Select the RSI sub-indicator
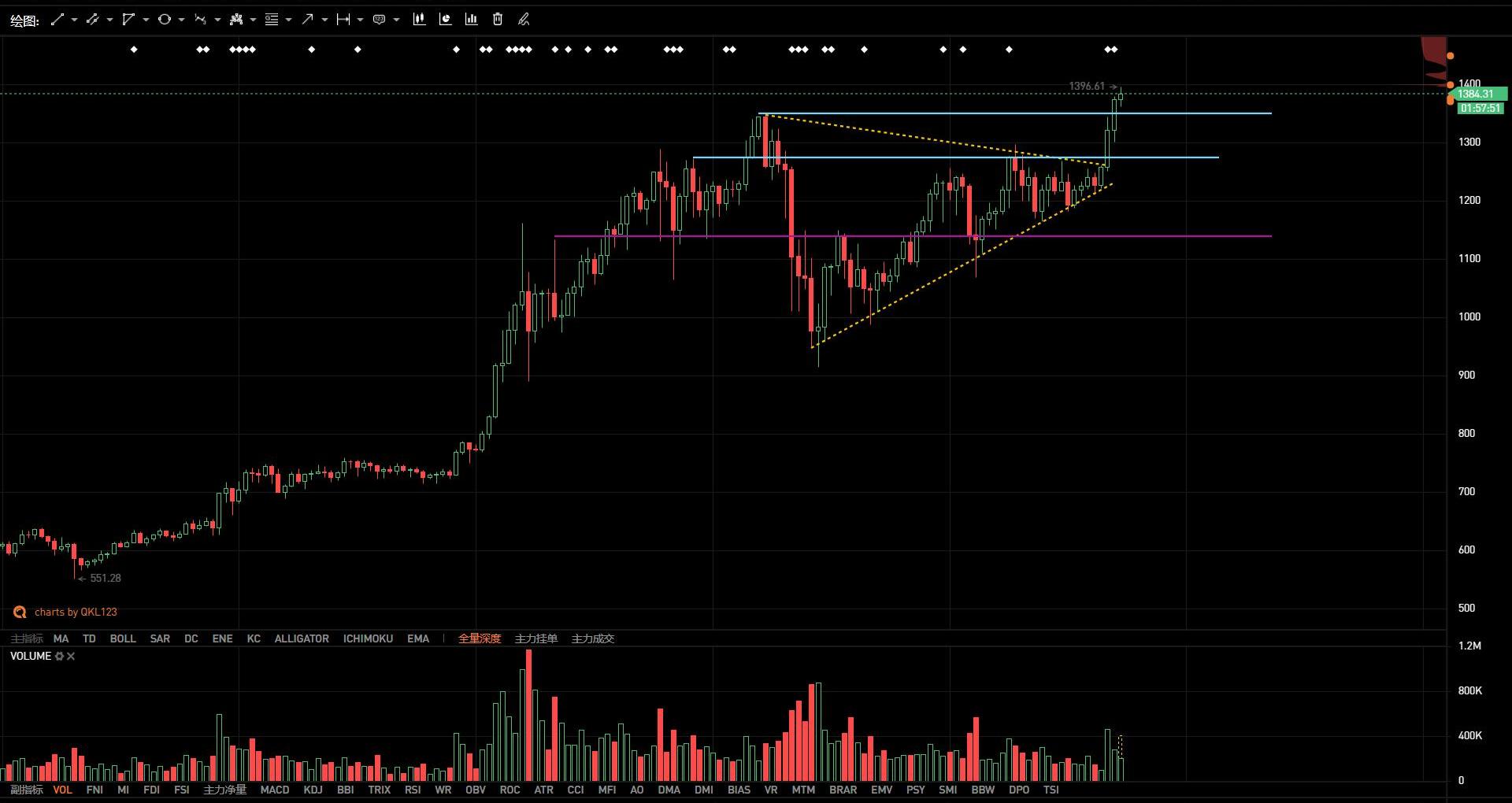Image resolution: width=1512 pixels, height=803 pixels. tap(413, 790)
